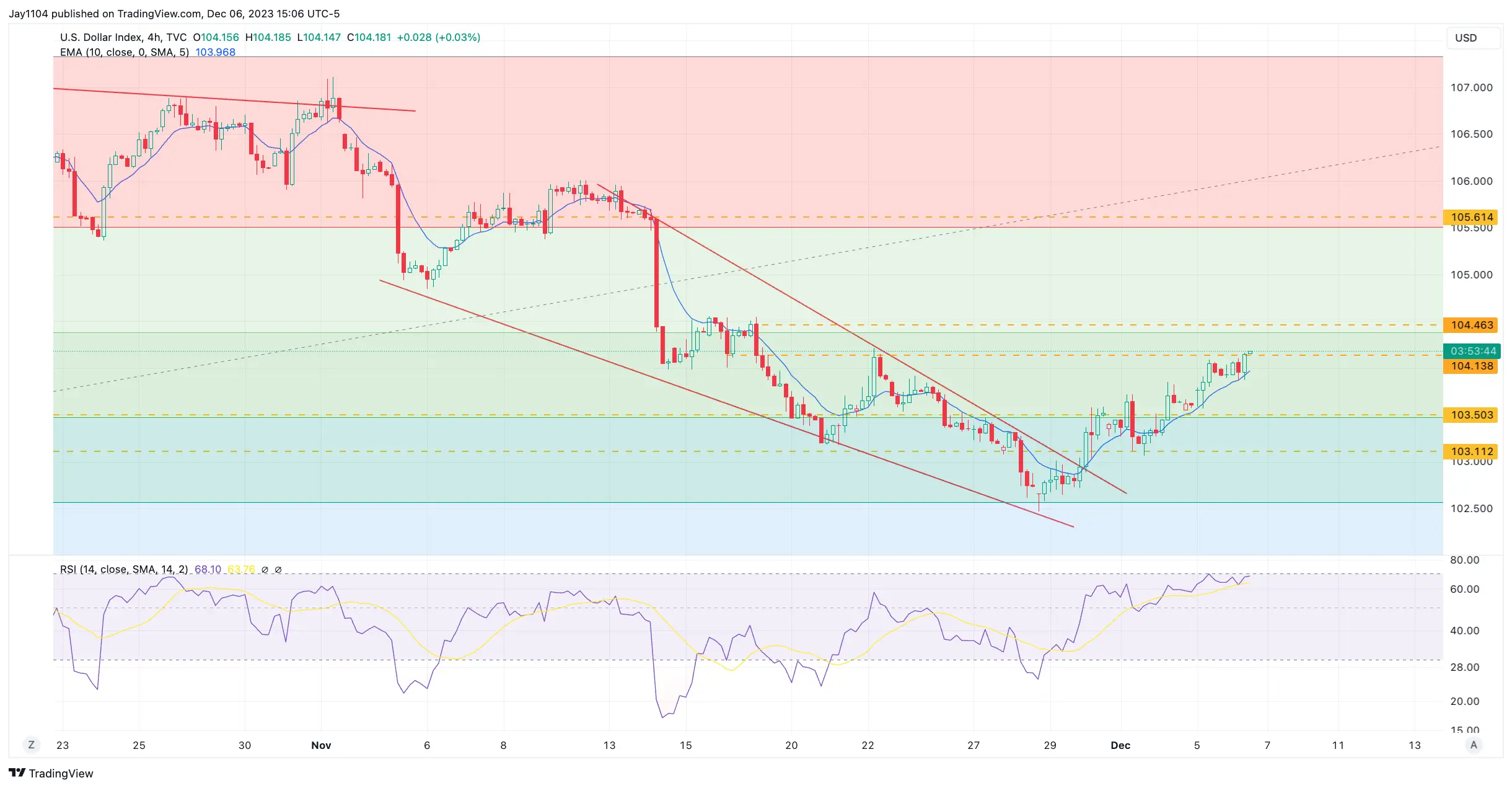Click the change value +0.028 (+0.03%)

point(439,37)
